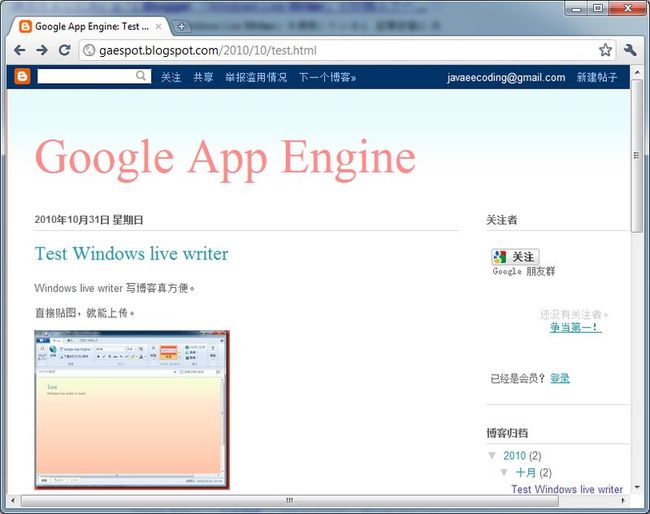Click the vertical scrollbar up arrow
The image size is (650, 514).
[637, 72]
